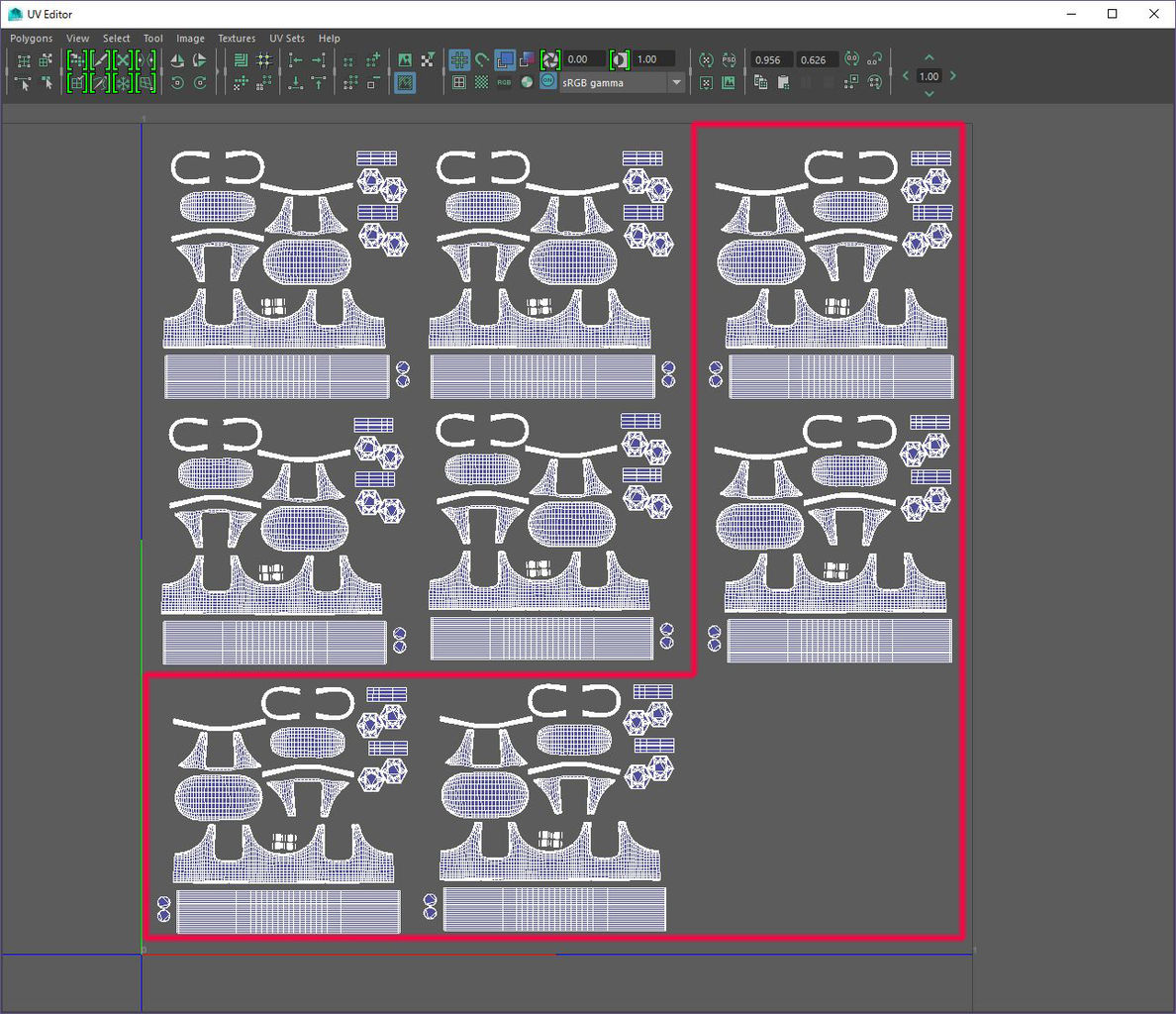Click the Flip UVs vertically icon

pyautogui.click(x=200, y=60)
